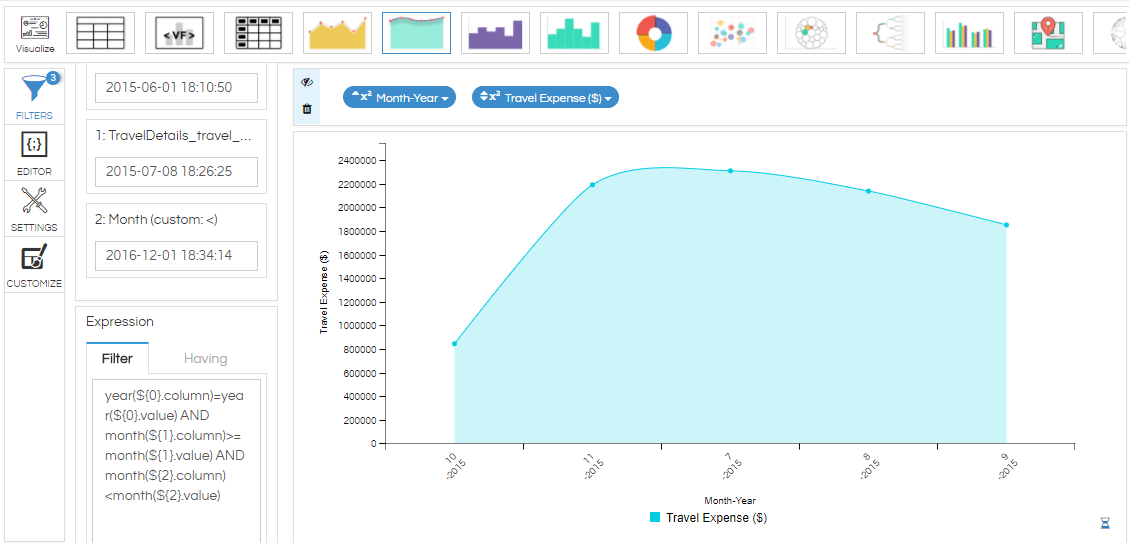The height and width of the screenshot is (543, 1129).
Task: Select the teal spline area chart
Action: (x=416, y=33)
